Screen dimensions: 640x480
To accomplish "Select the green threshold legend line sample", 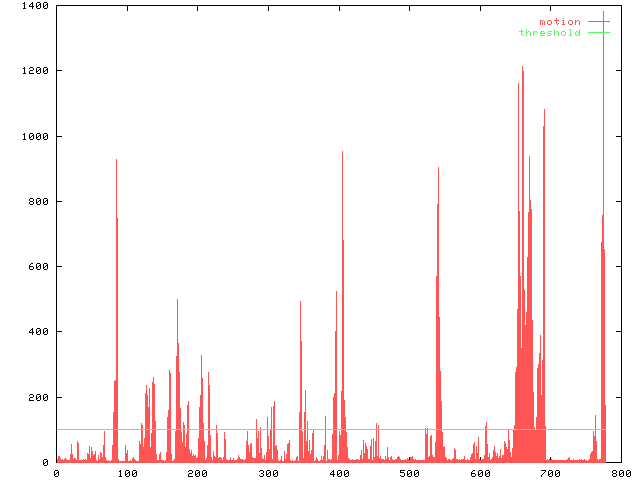I will (x=598, y=33).
